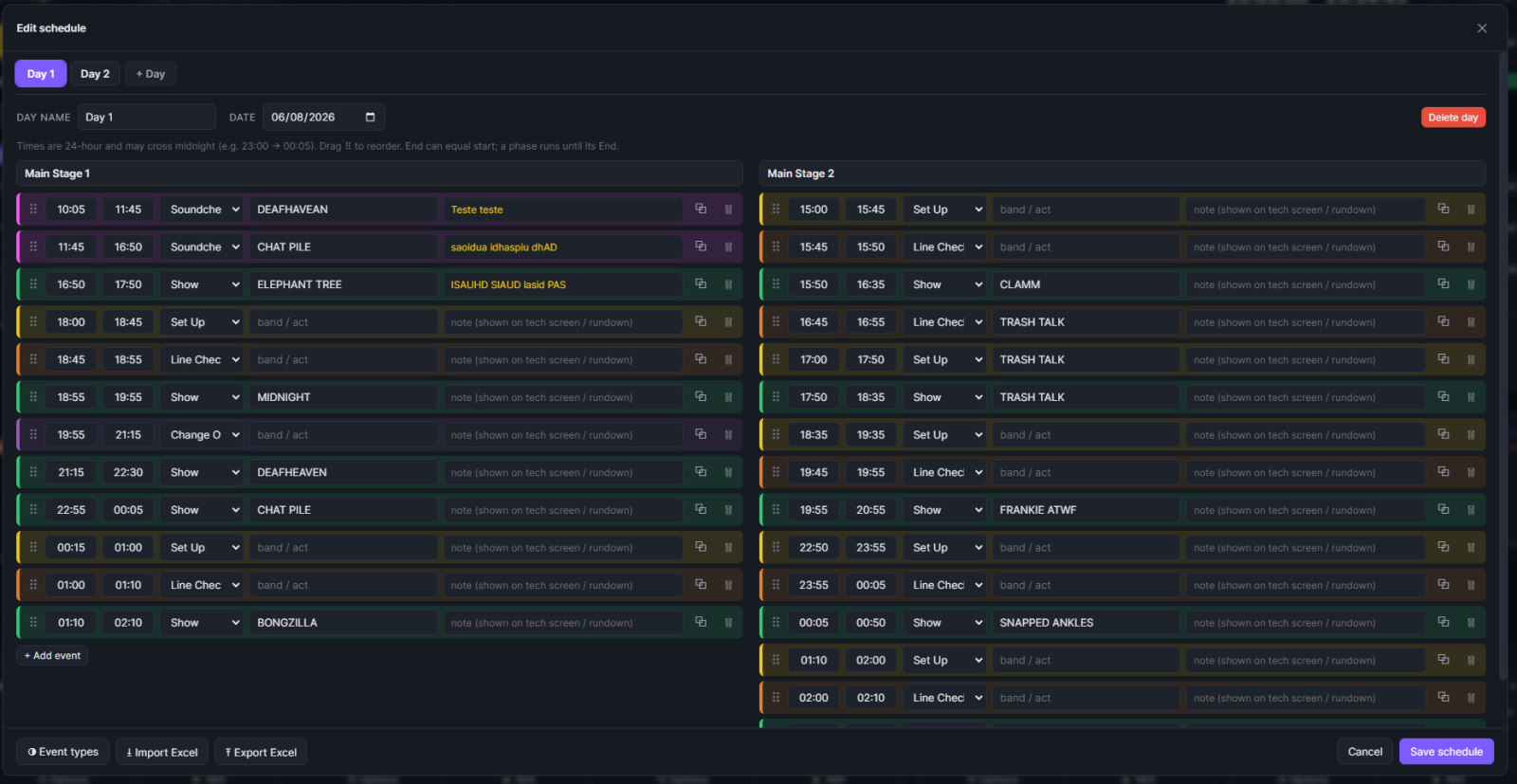Close the Edit schedule dialog

(x=1482, y=28)
